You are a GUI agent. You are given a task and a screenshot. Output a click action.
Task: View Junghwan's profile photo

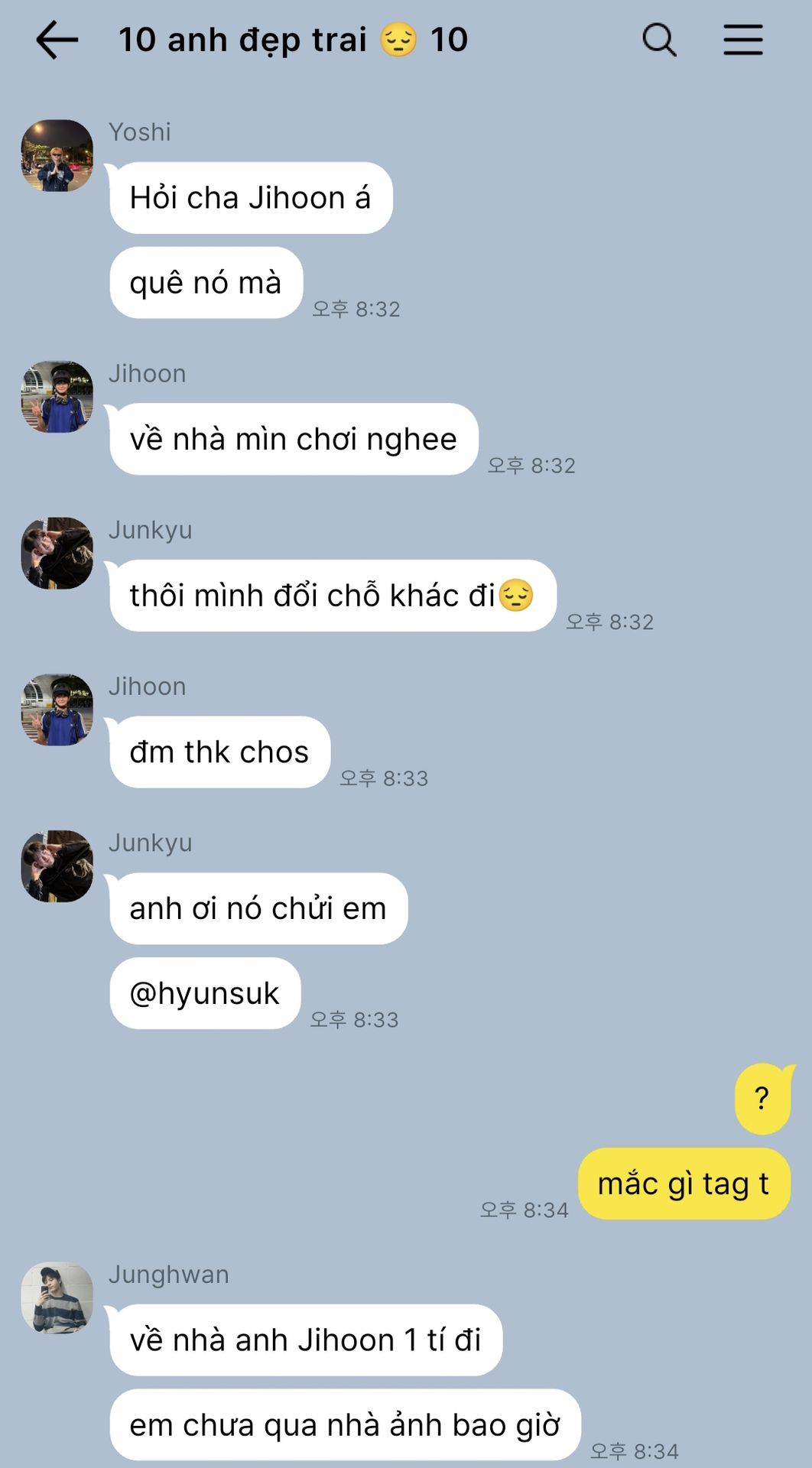click(57, 1297)
